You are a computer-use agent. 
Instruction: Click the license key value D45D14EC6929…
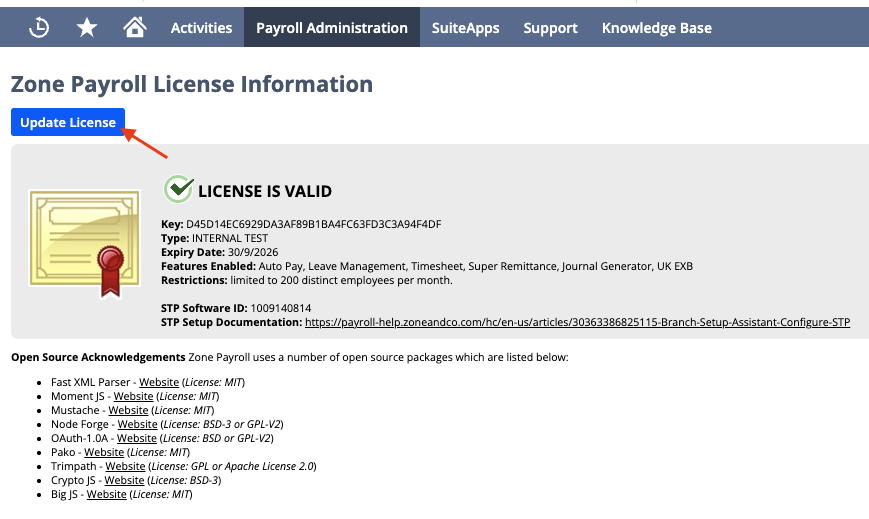314,224
